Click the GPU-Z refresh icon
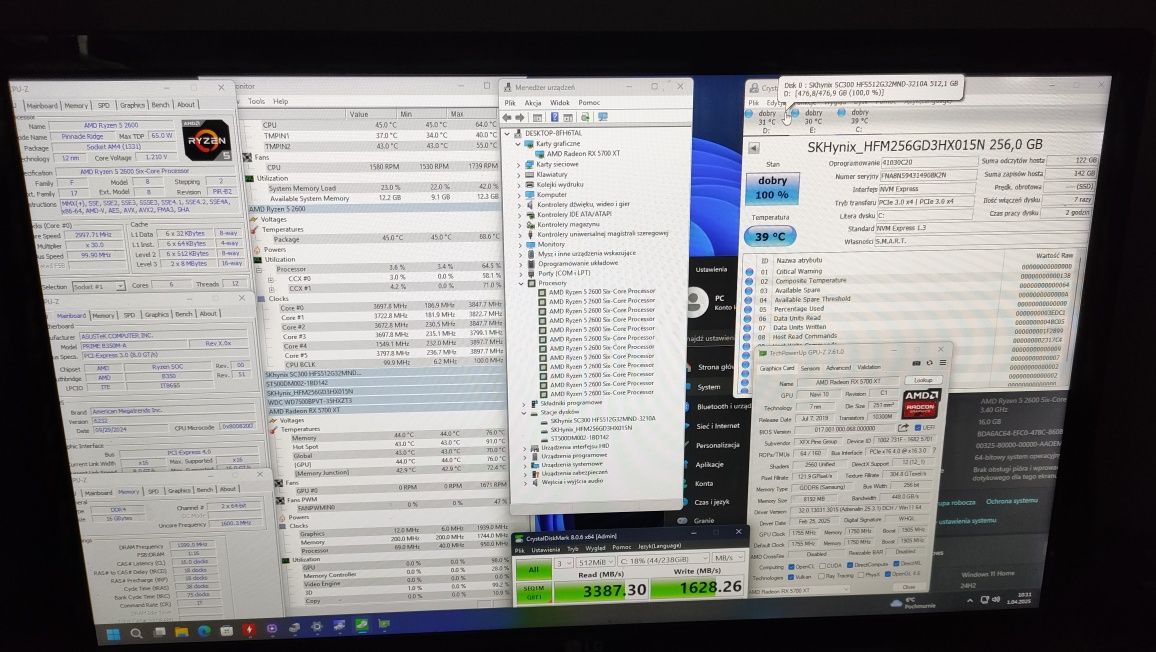The width and height of the screenshot is (1156, 652). coord(929,363)
